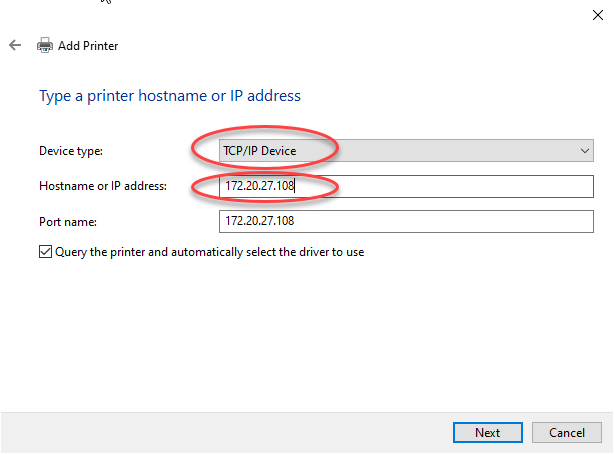
Task: Go back using the back arrow
Action: click(x=15, y=46)
